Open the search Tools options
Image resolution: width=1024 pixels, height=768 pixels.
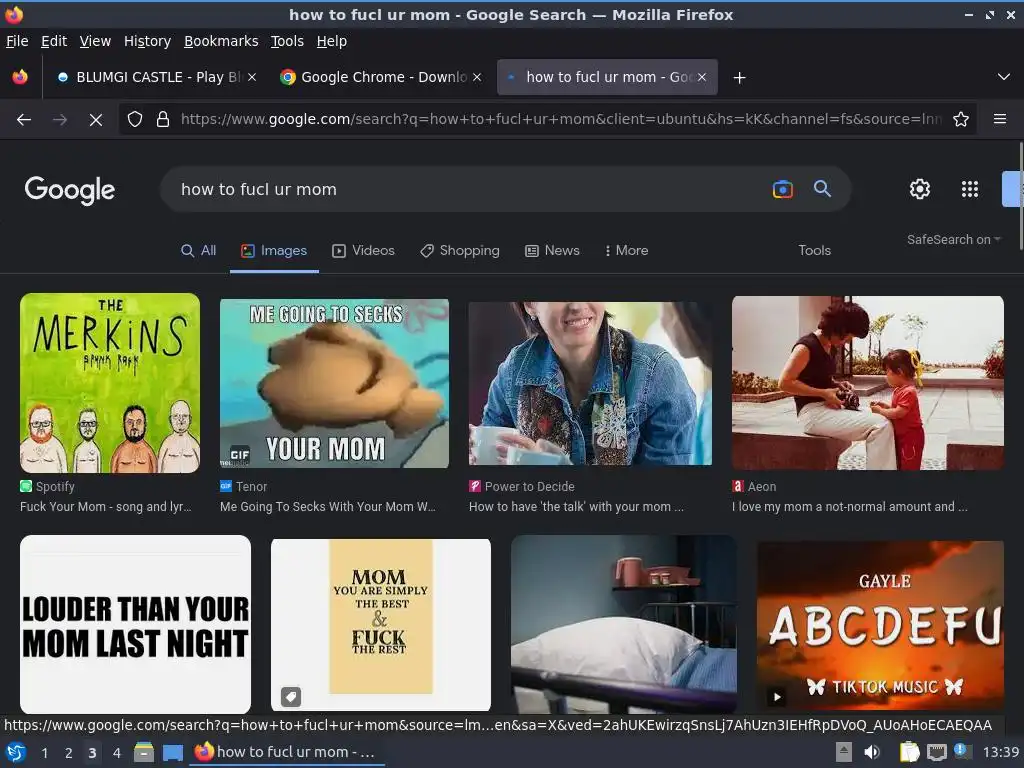pyautogui.click(x=814, y=251)
